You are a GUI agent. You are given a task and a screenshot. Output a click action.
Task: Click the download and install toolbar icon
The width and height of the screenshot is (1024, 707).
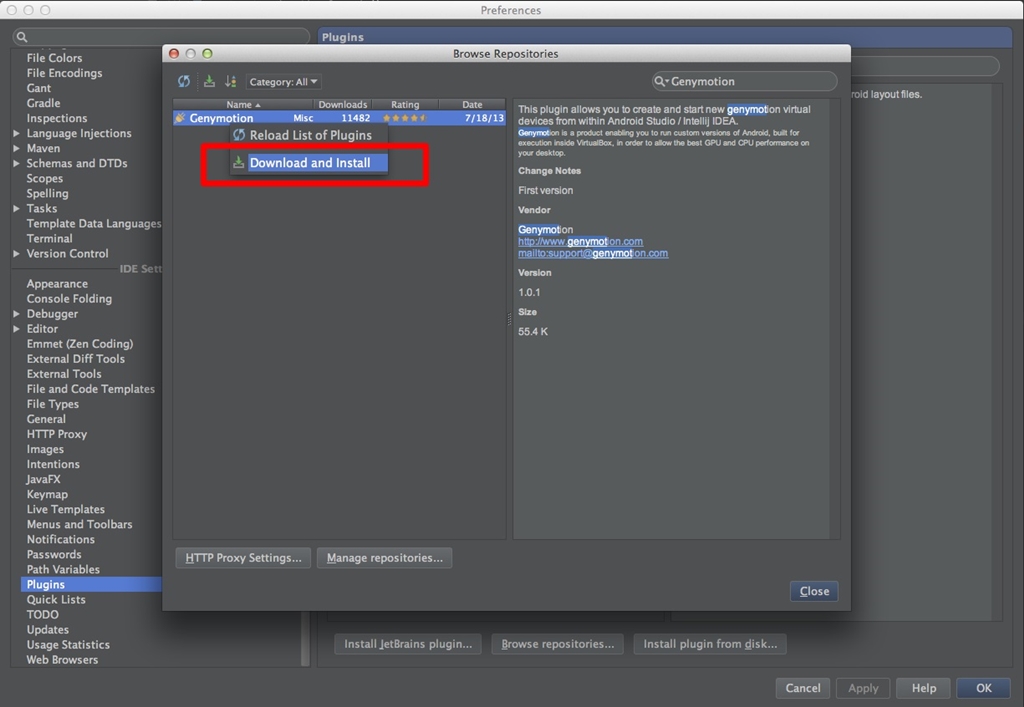coord(209,81)
